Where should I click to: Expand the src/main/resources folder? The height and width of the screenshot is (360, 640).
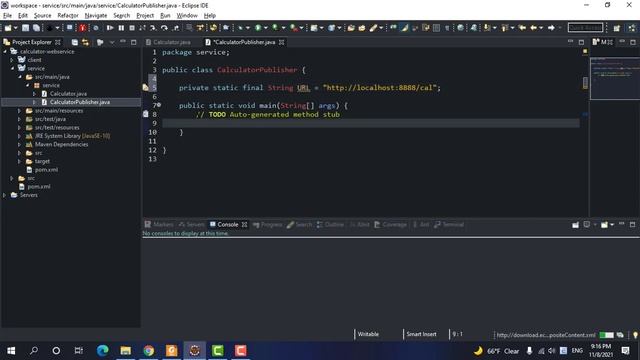pos(19,111)
